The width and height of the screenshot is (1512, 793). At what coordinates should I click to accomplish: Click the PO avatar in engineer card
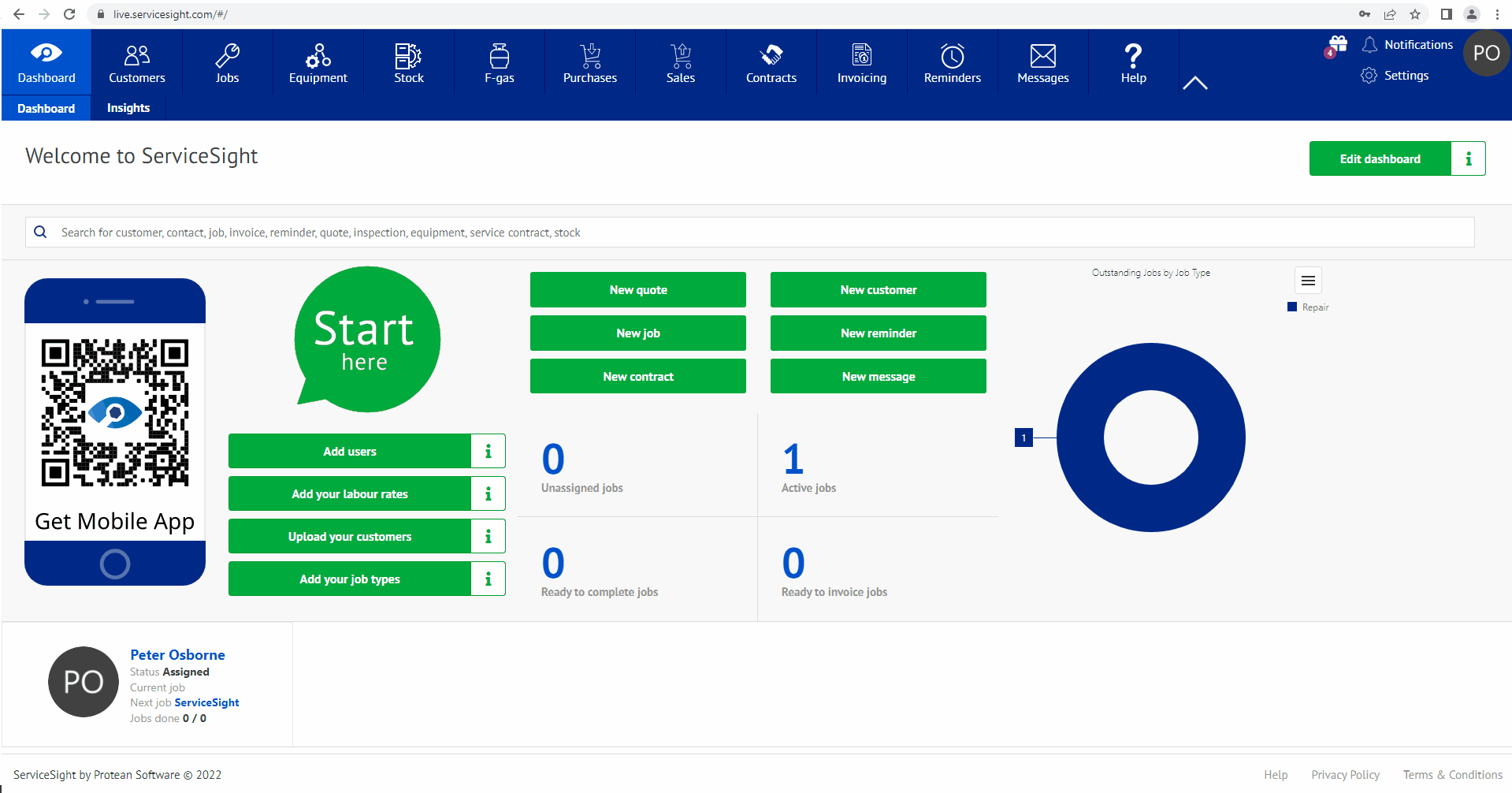coord(84,682)
